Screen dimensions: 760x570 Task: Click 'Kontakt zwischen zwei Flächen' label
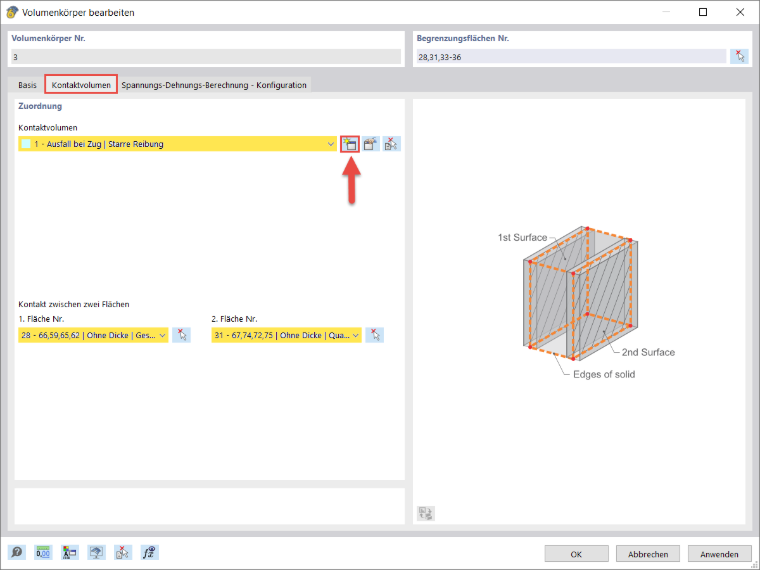(74, 304)
